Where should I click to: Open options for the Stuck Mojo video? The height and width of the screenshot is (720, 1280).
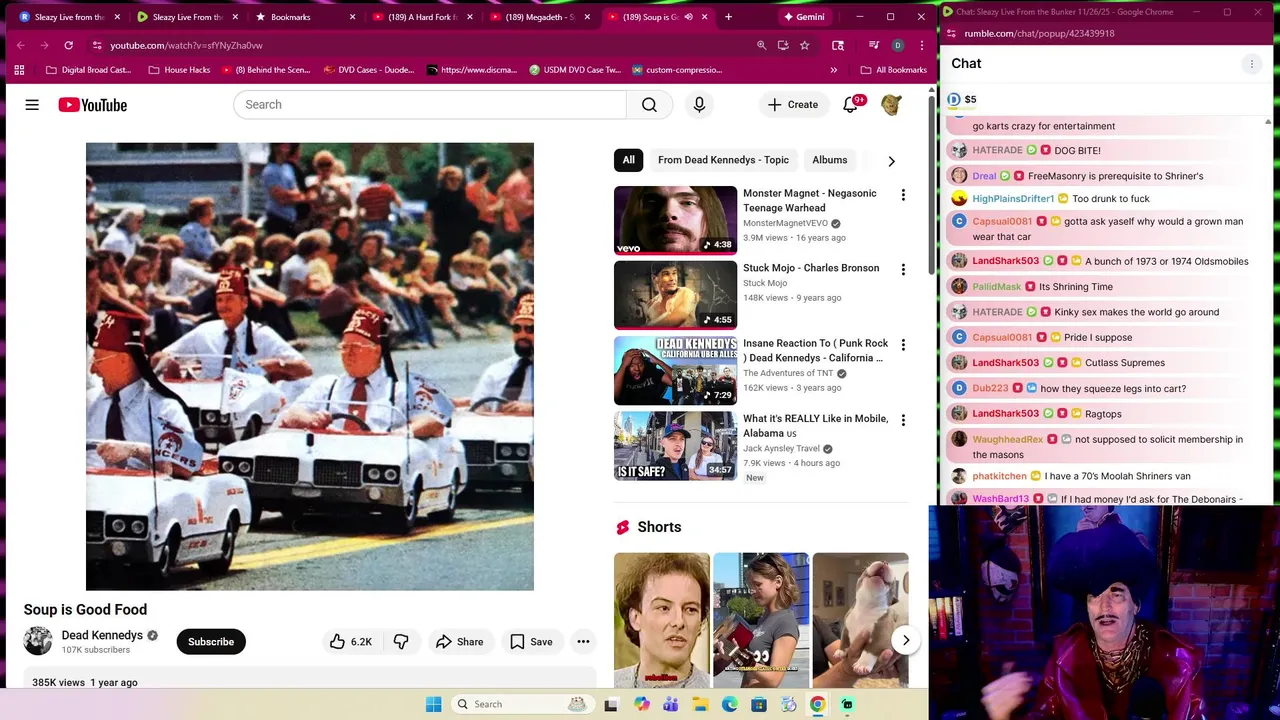[x=903, y=270]
